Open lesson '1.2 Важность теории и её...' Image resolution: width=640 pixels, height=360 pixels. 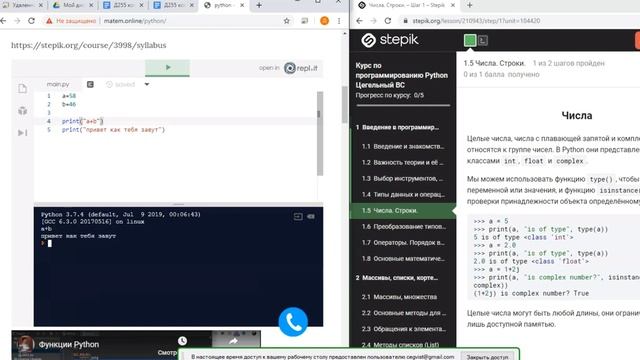click(x=402, y=162)
